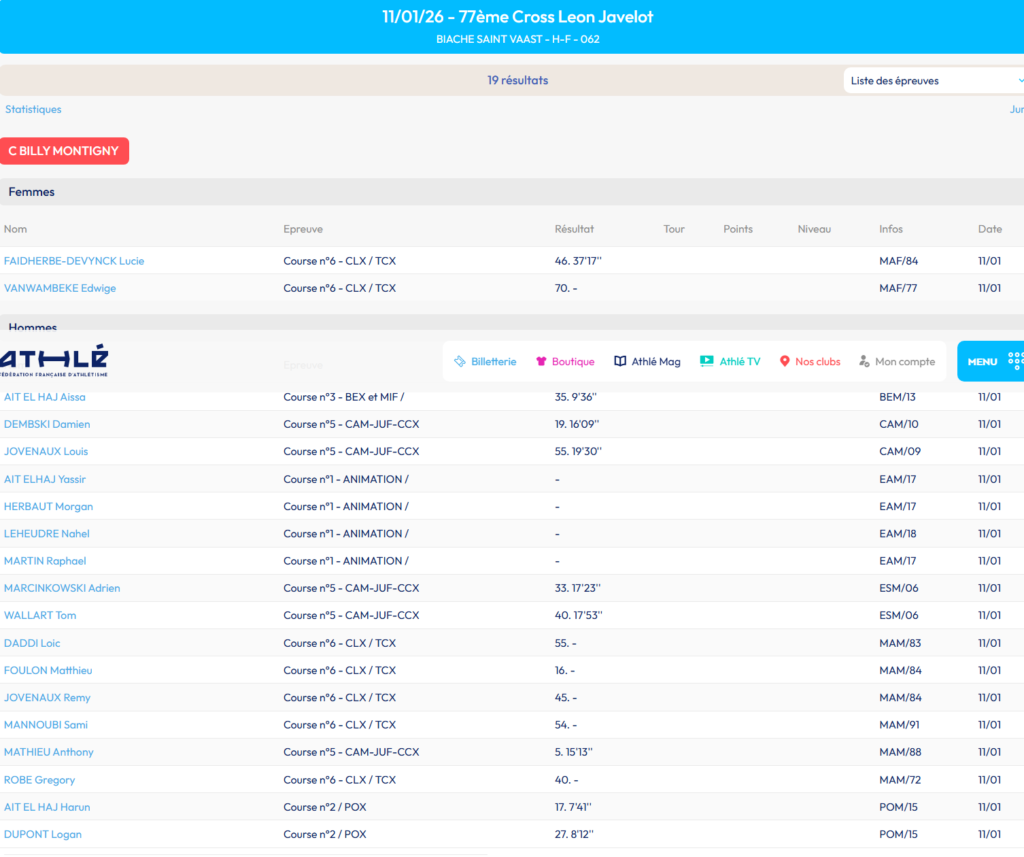This screenshot has height=857, width=1024.
Task: Click the Billetterie ticket icon
Action: [x=460, y=362]
